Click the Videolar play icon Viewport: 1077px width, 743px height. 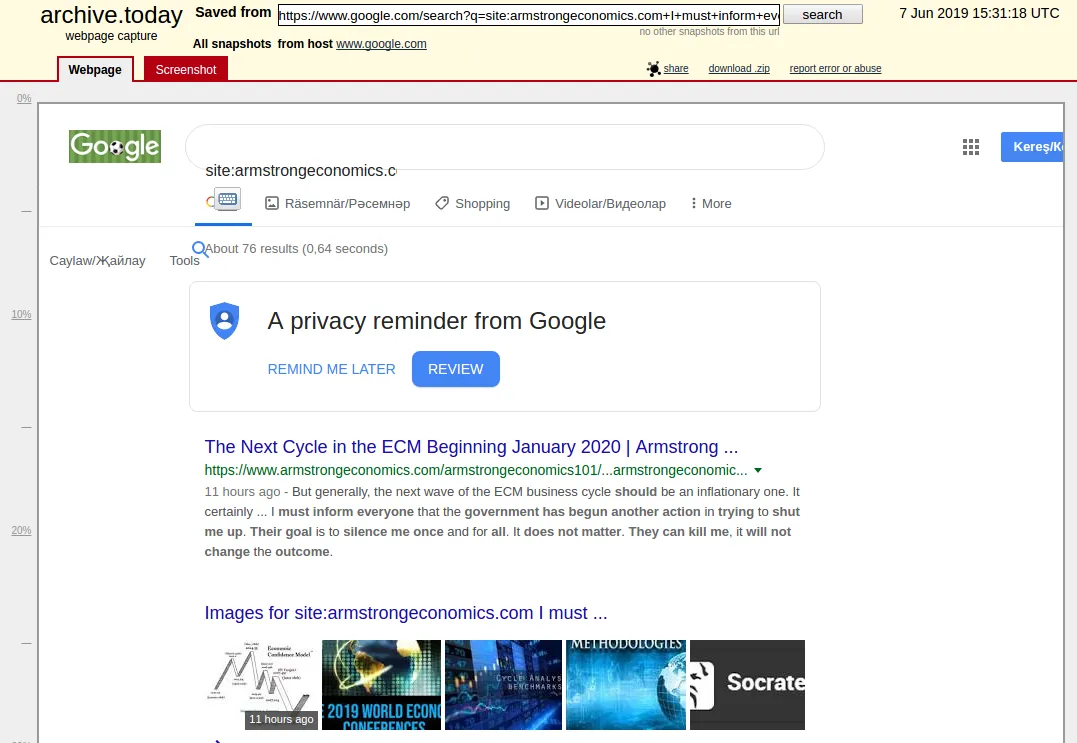pyautogui.click(x=542, y=203)
